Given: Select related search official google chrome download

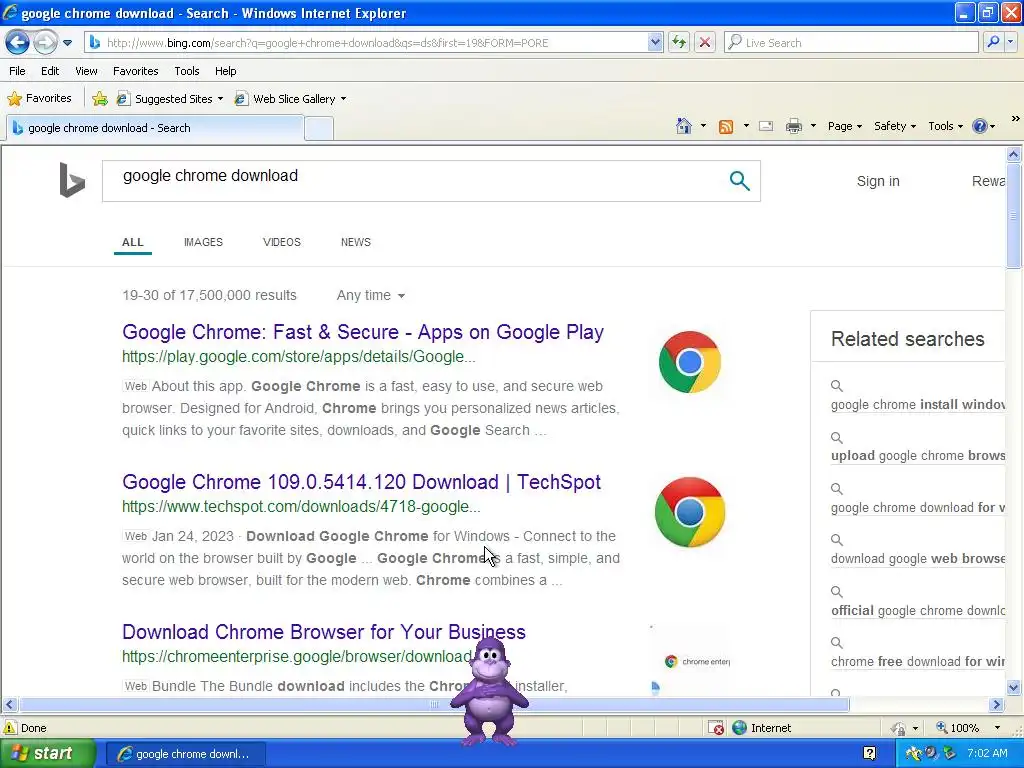Looking at the screenshot, I should click(x=918, y=611).
